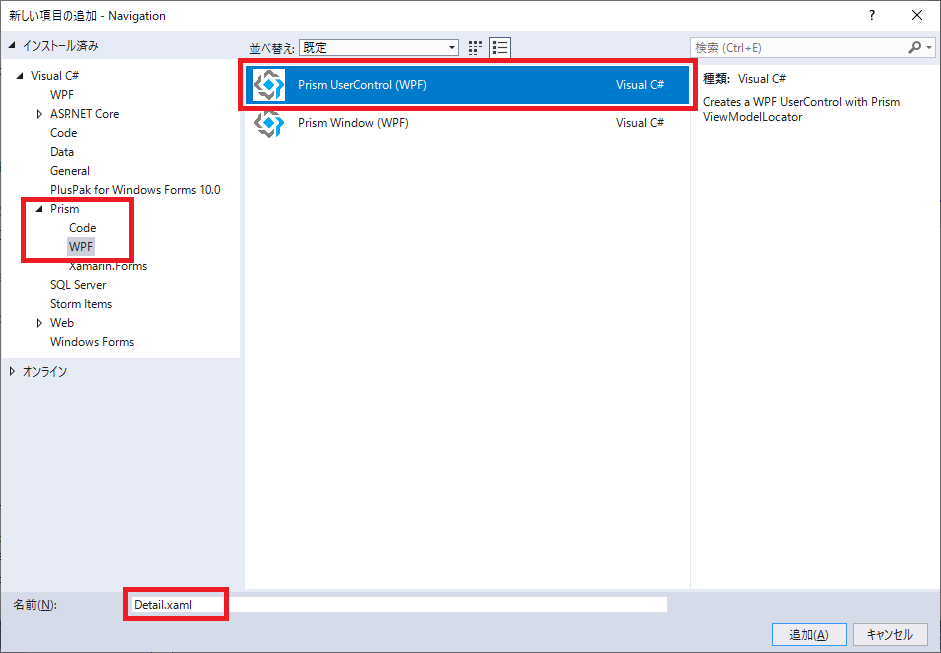Viewport: 941px width, 653px height.
Task: Click the Prism Window (WPF) template icon
Action: tap(268, 122)
